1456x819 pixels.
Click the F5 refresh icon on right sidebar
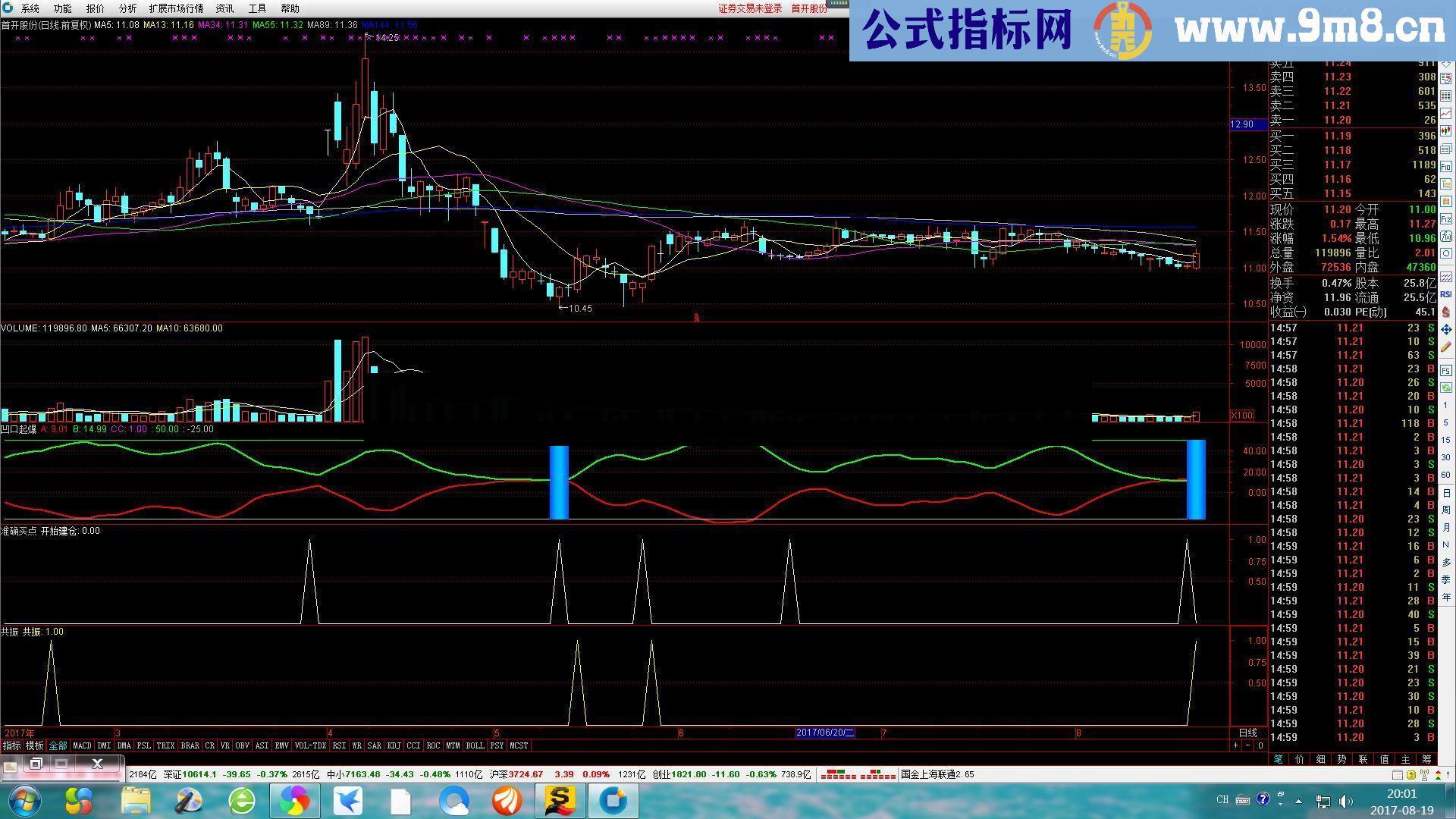point(1447,370)
